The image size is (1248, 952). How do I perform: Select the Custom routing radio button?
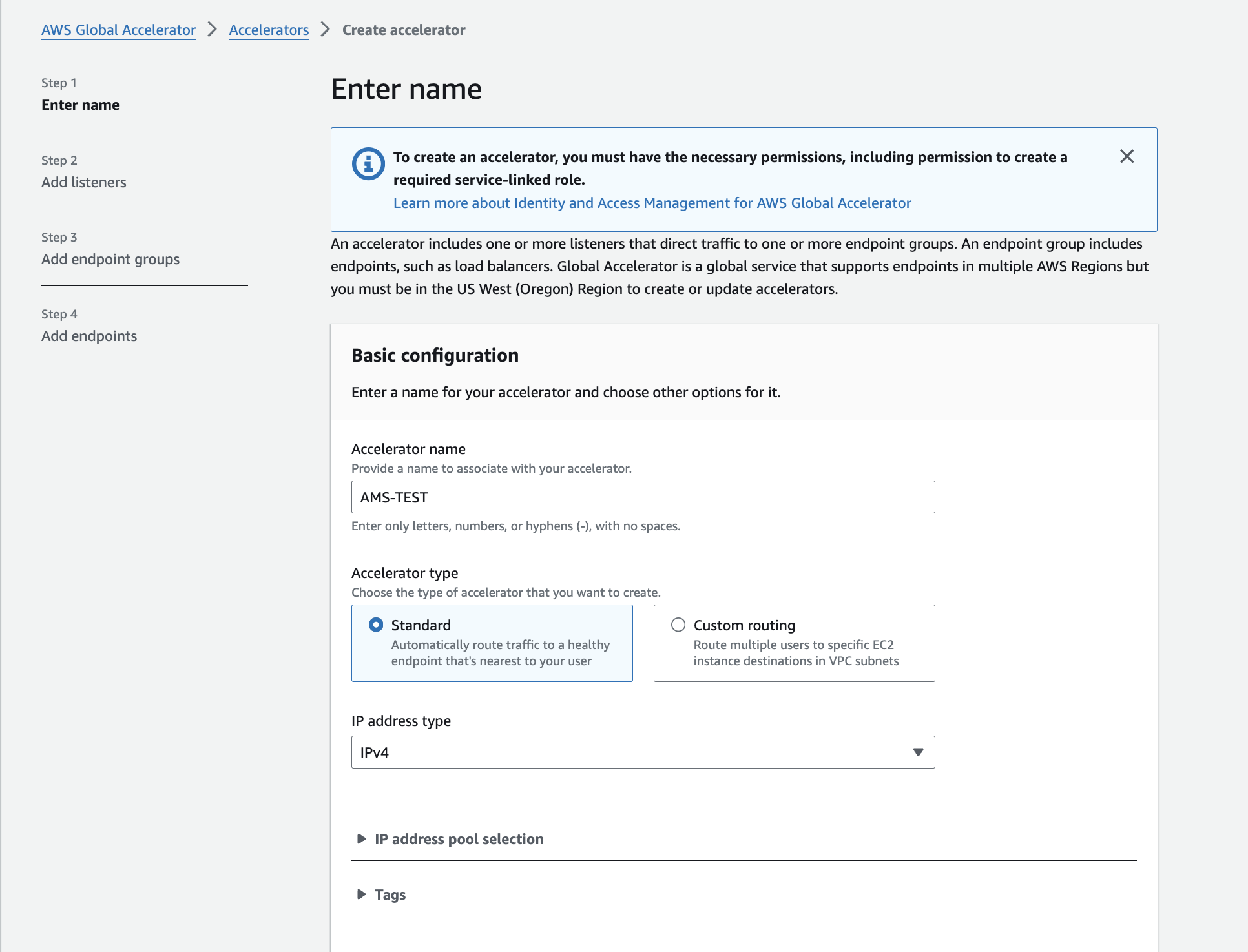678,625
